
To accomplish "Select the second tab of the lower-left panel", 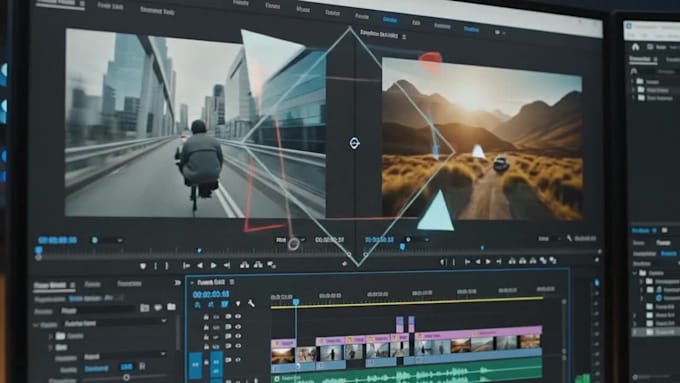I will coord(92,284).
